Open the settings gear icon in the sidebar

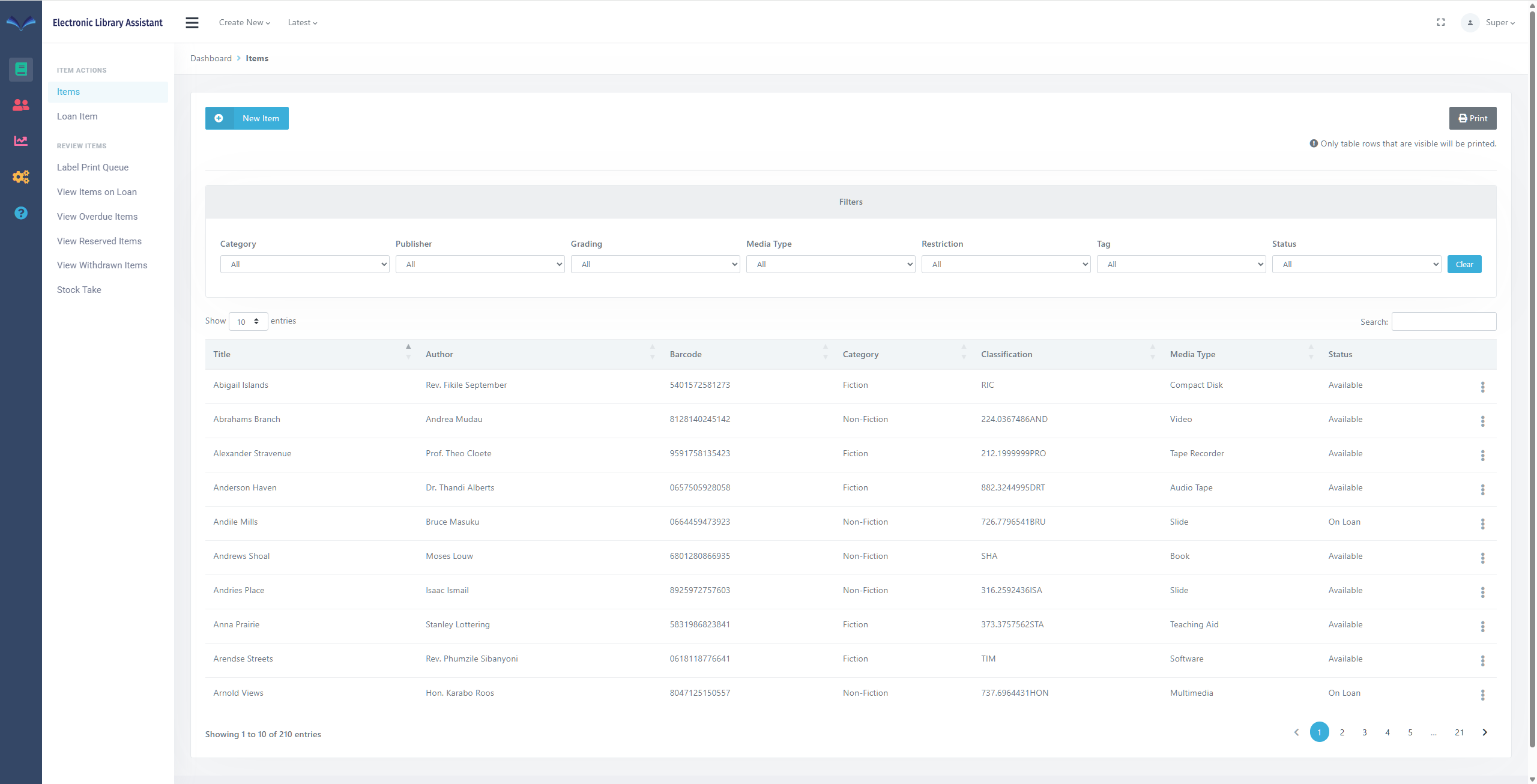click(x=21, y=176)
